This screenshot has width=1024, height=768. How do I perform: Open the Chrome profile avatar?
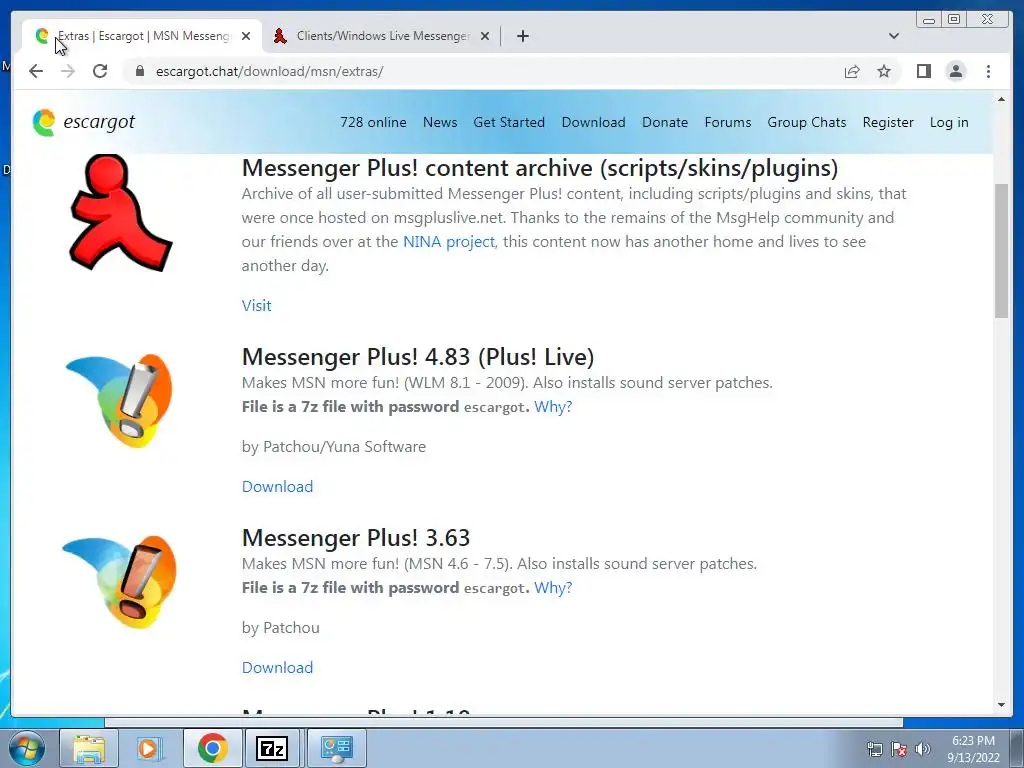pyautogui.click(x=955, y=71)
